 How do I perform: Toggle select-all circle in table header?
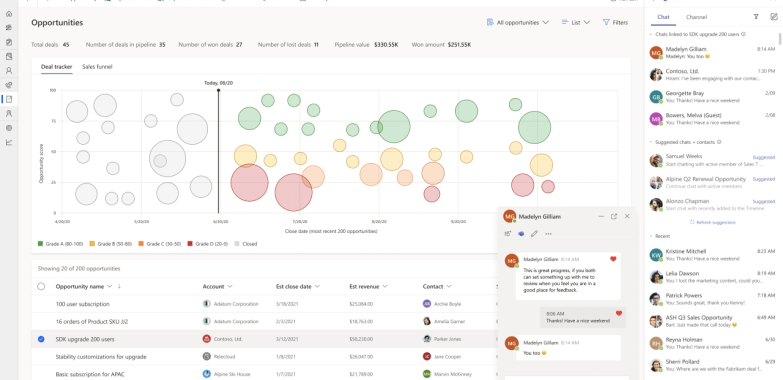(41, 287)
